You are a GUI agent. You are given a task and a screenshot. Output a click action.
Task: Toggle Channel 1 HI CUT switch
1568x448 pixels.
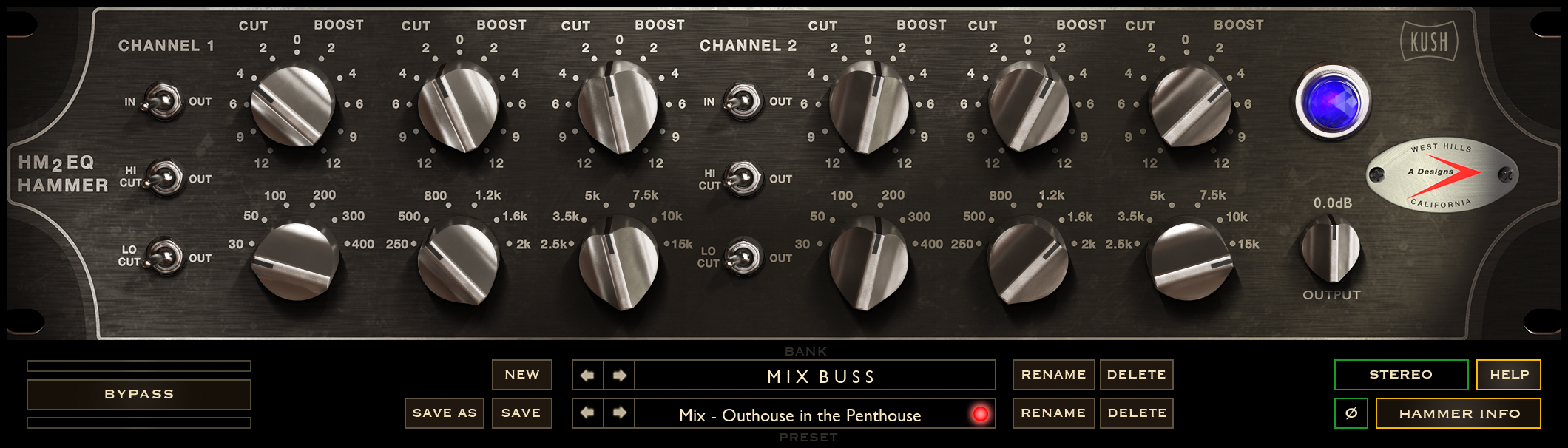[x=164, y=179]
